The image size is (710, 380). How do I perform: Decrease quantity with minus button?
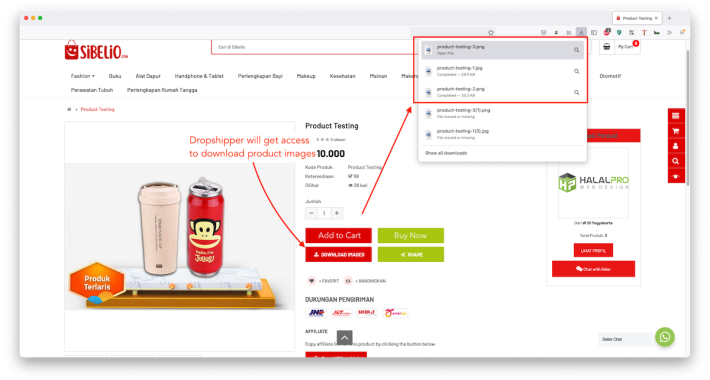point(312,213)
